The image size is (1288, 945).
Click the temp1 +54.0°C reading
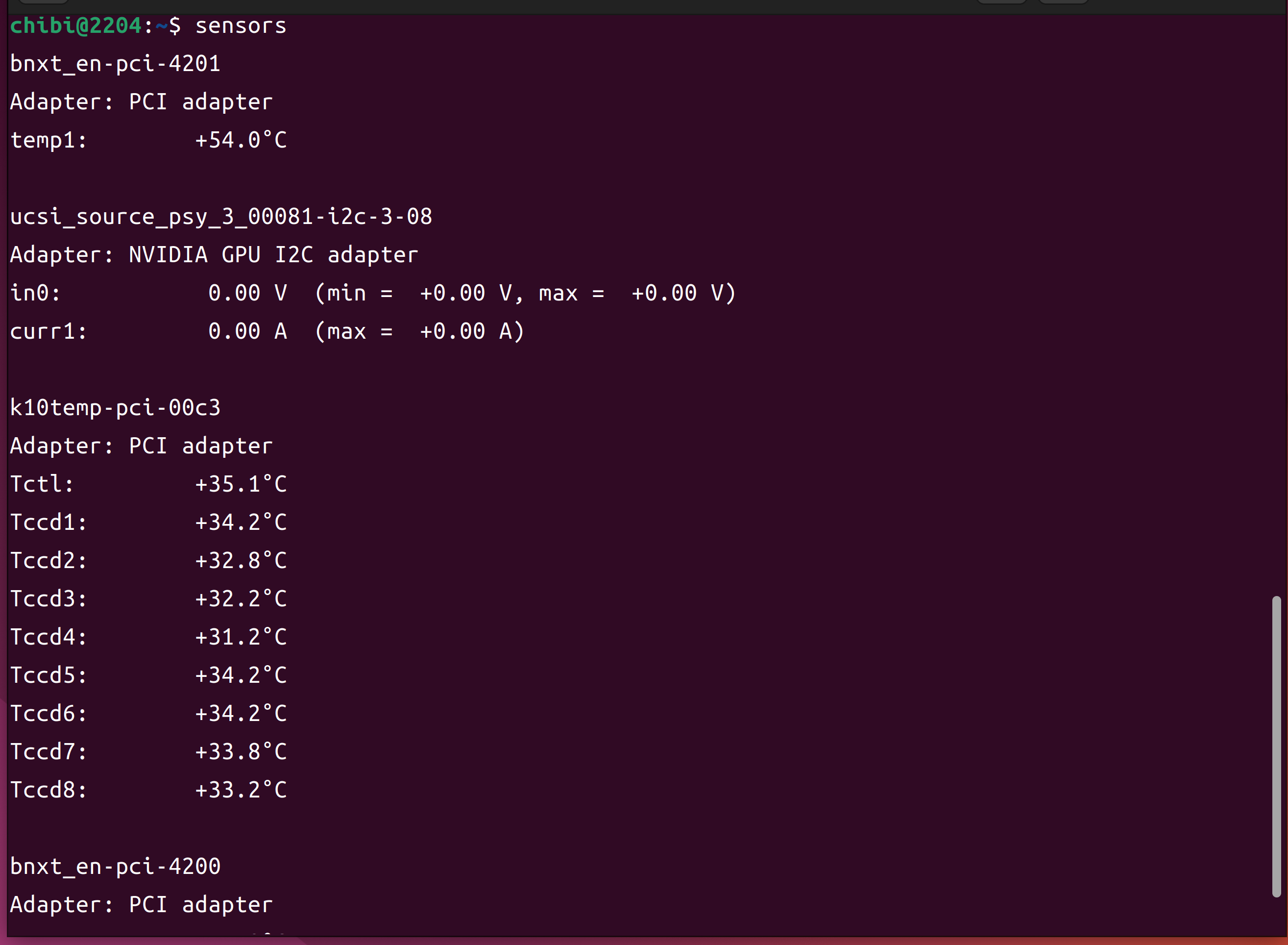(x=241, y=140)
